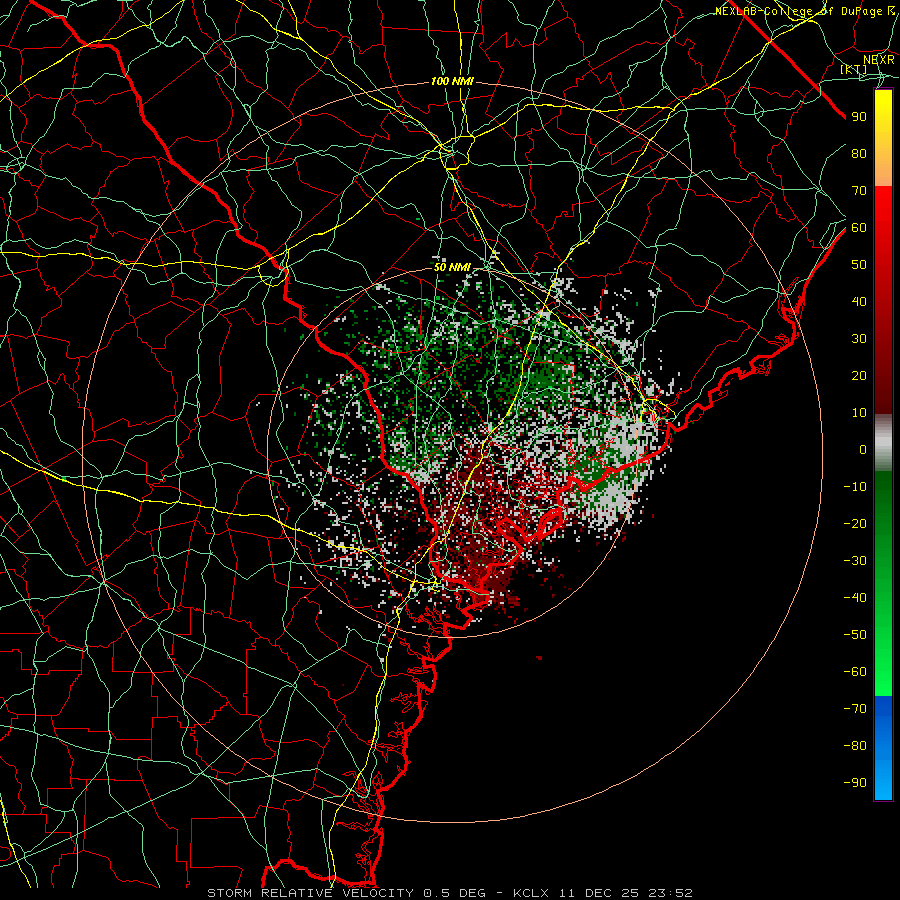Select the 80 value on velocity scale
The image size is (900, 900).
click(859, 153)
